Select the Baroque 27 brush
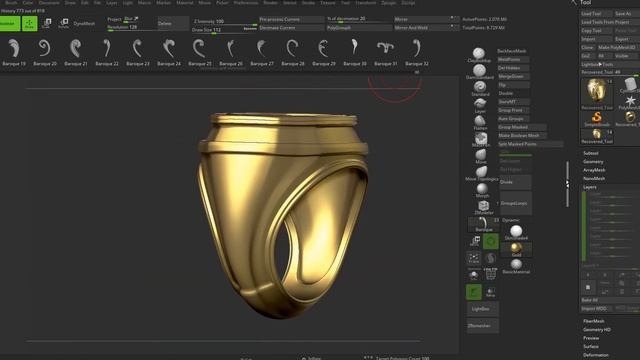 [x=262, y=51]
